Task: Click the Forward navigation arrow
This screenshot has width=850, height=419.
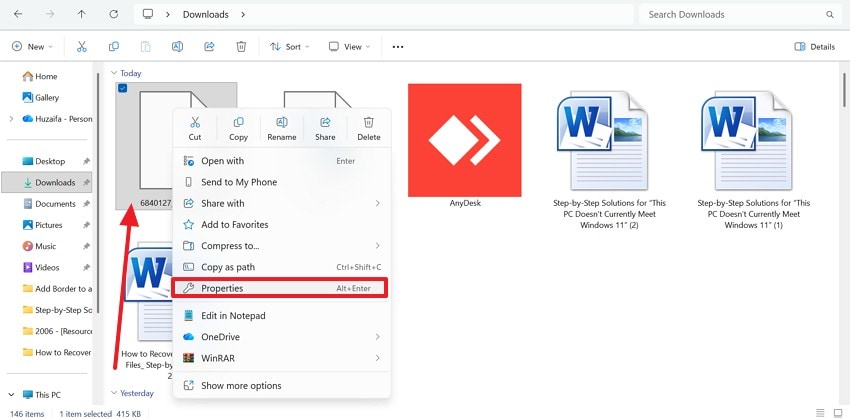Action: 50,15
